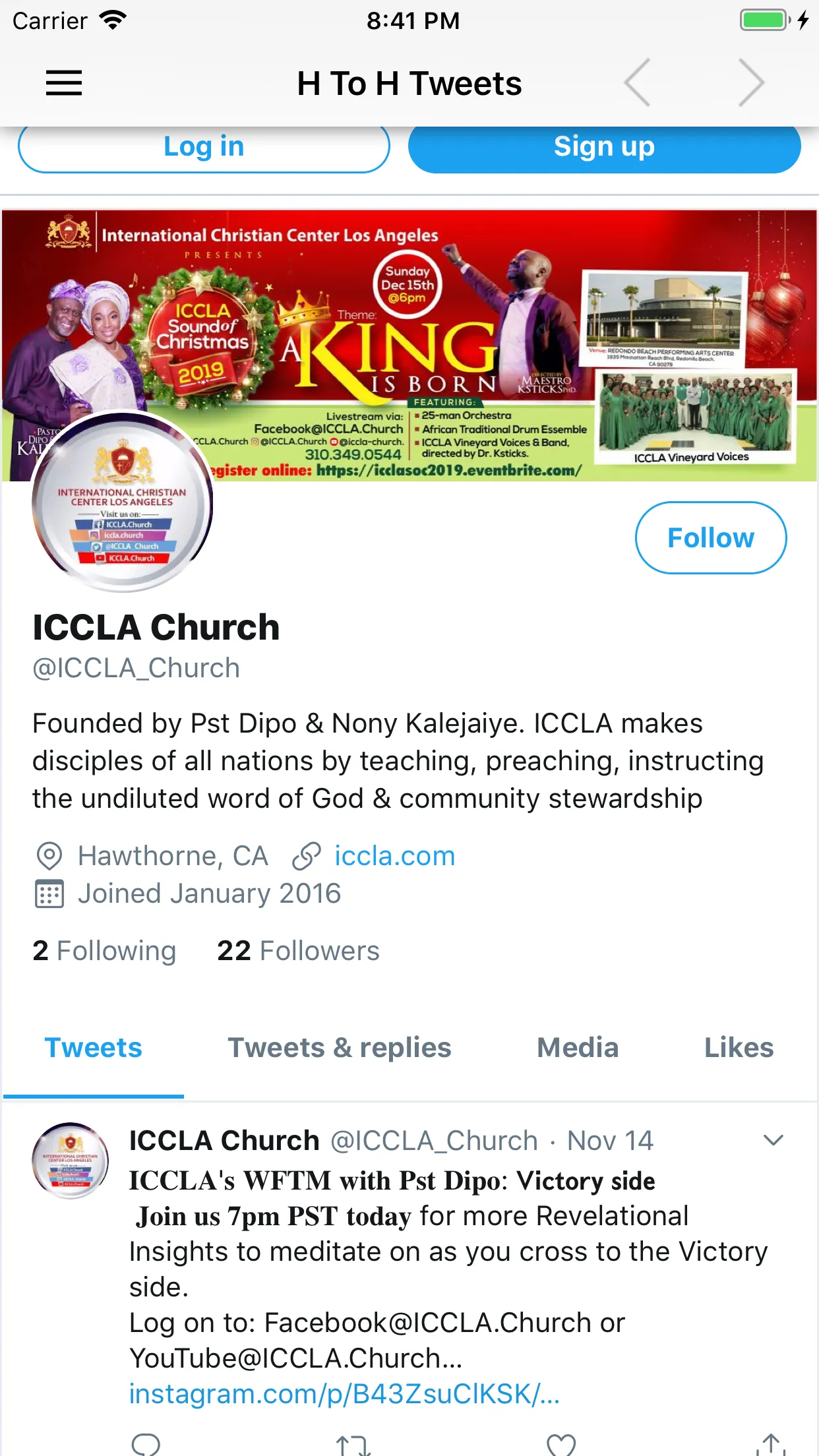Open the hamburger menu

(64, 83)
